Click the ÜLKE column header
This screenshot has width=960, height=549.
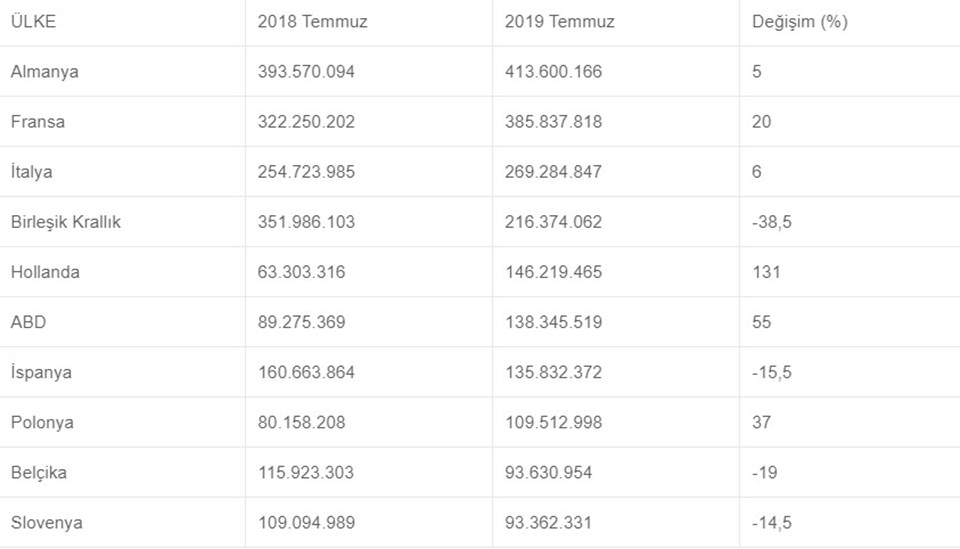click(33, 21)
